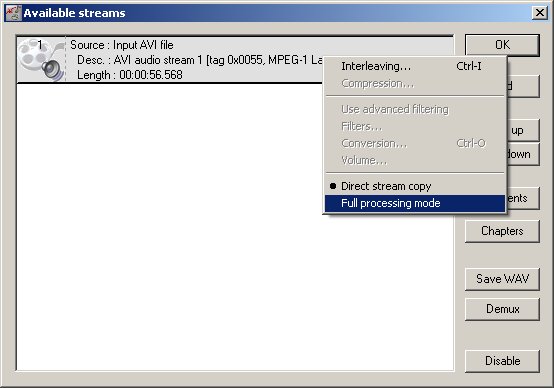Click the Filters… menu entry
The image size is (554, 388).
(x=415, y=126)
